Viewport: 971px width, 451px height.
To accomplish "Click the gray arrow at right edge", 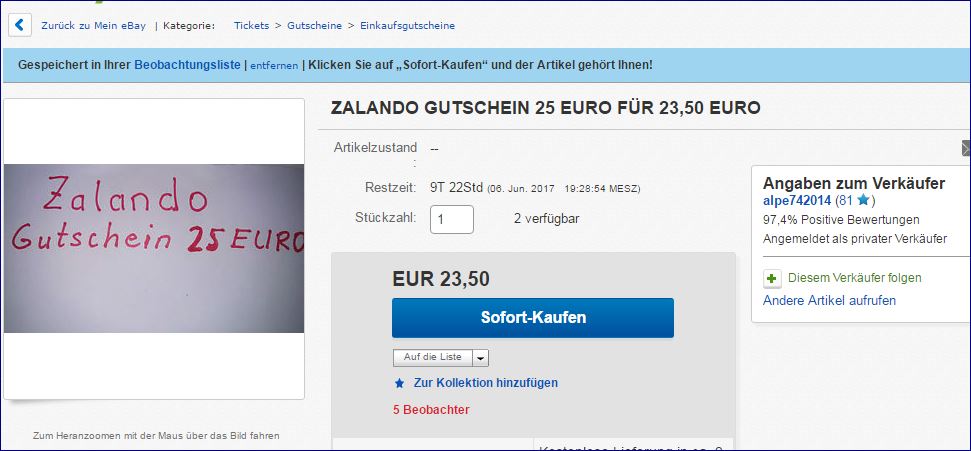I will pyautogui.click(x=966, y=148).
